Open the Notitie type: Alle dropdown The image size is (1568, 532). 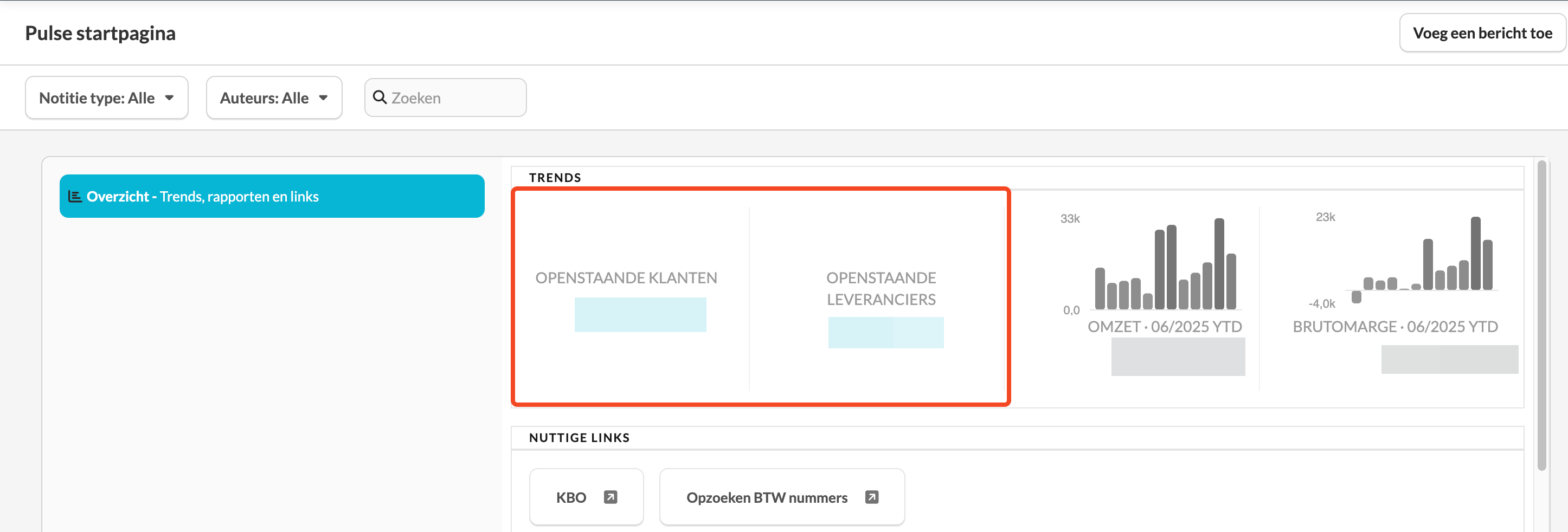tap(106, 98)
